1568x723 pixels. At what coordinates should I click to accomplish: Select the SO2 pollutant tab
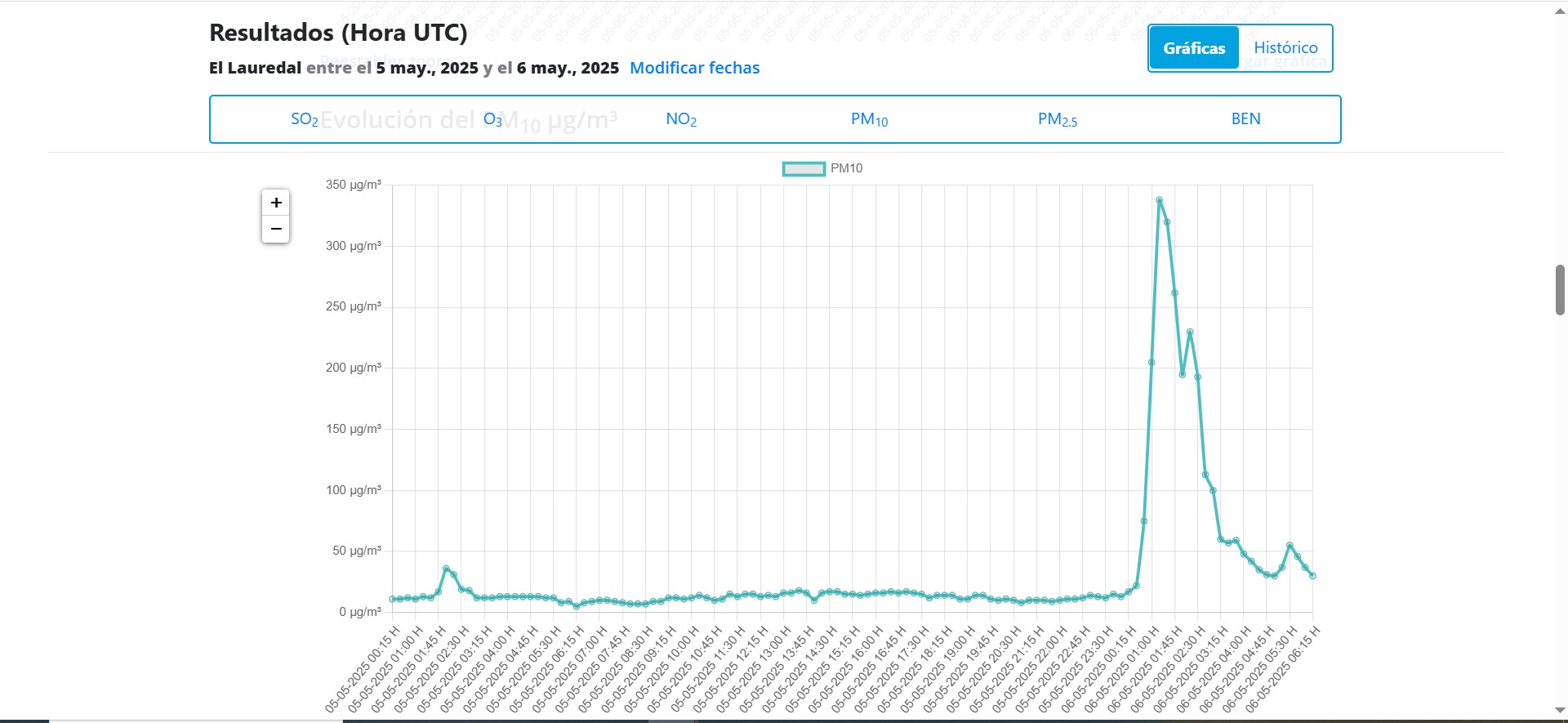(x=305, y=119)
